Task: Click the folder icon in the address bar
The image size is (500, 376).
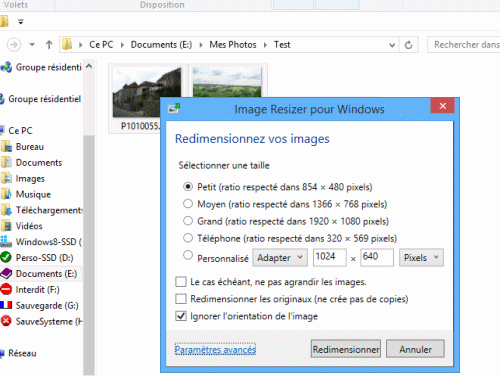Action: coord(67,44)
